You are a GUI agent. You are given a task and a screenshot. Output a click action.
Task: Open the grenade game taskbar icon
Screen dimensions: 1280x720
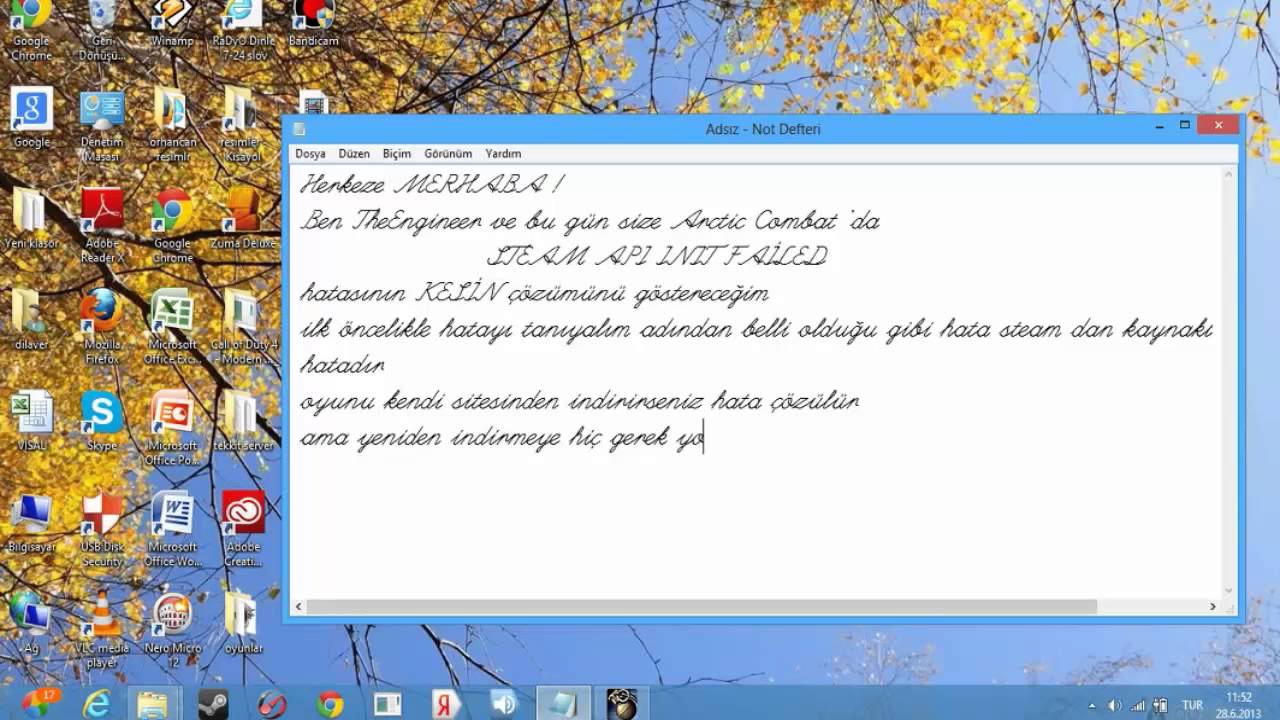[x=622, y=704]
